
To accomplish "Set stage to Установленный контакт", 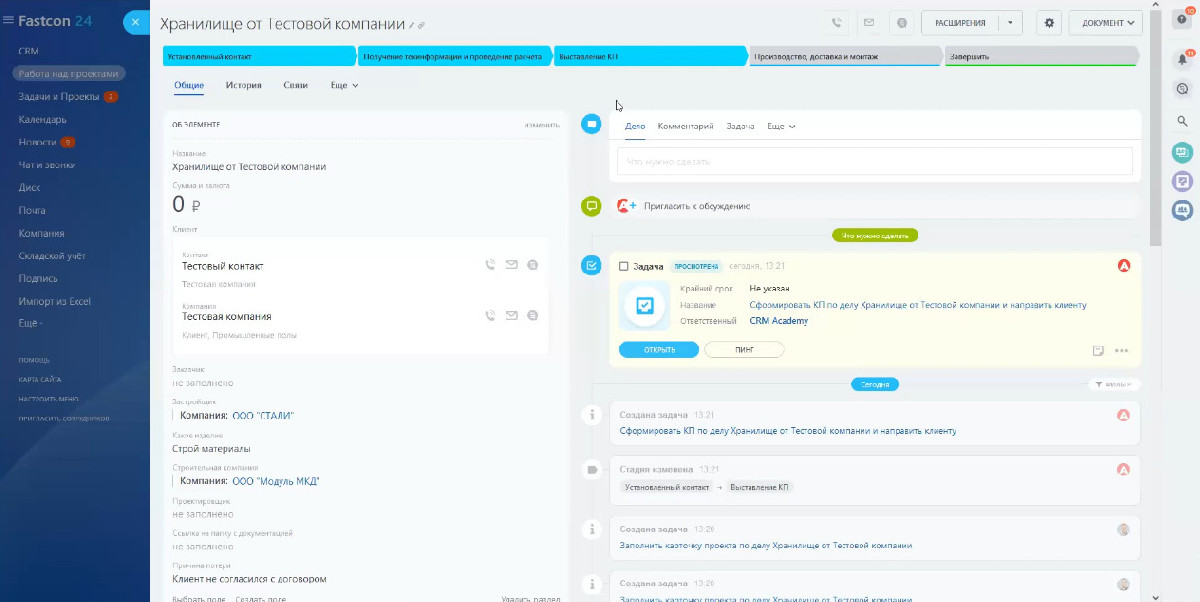I will [258, 56].
